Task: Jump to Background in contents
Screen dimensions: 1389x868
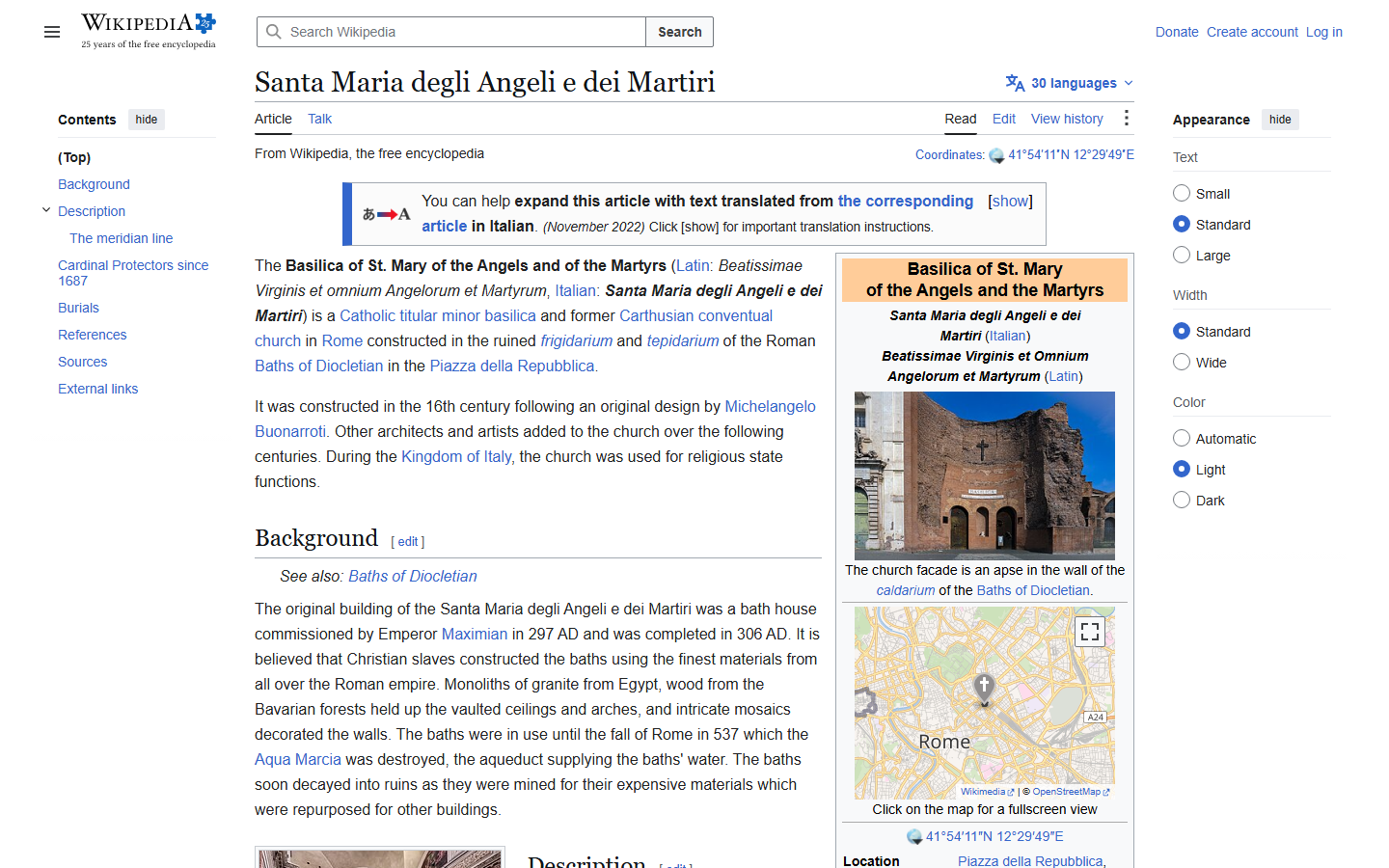Action: coord(94,184)
